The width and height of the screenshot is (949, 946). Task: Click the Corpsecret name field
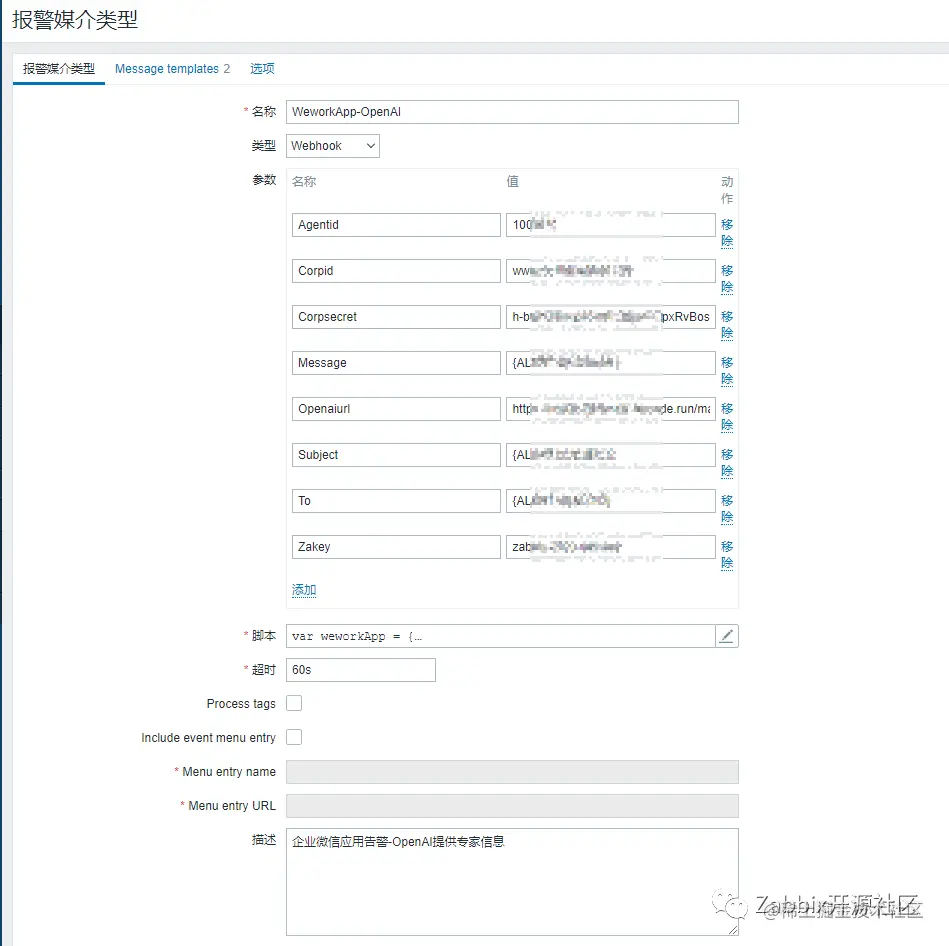[x=396, y=317]
